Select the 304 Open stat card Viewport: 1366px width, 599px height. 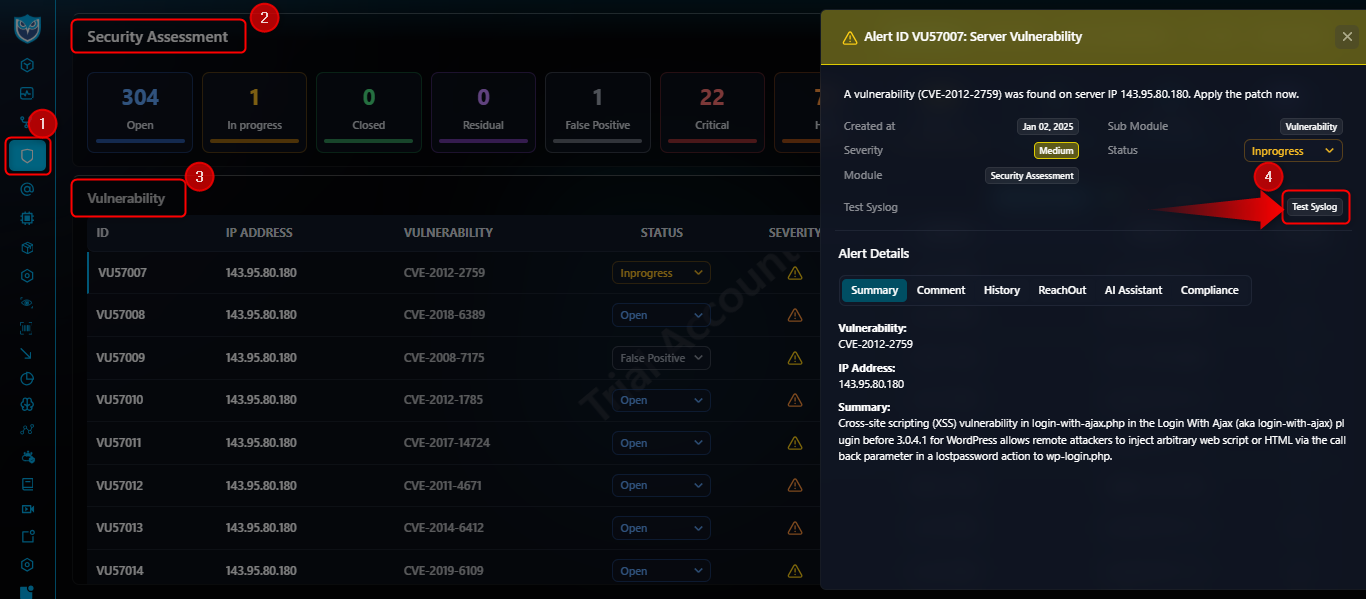140,112
